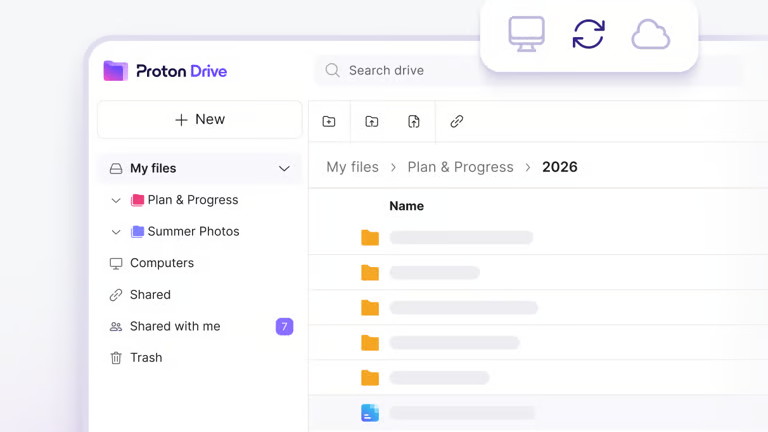
Task: Collapse the My files section chevron
Action: 284,168
